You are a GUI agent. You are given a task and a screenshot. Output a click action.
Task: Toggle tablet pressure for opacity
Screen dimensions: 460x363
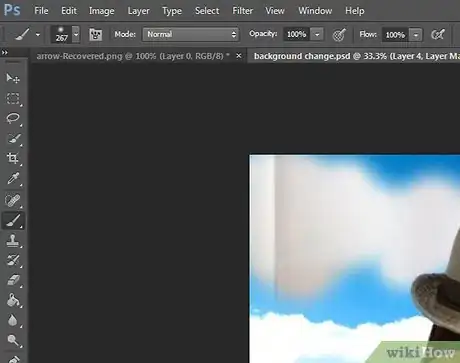[x=339, y=35]
